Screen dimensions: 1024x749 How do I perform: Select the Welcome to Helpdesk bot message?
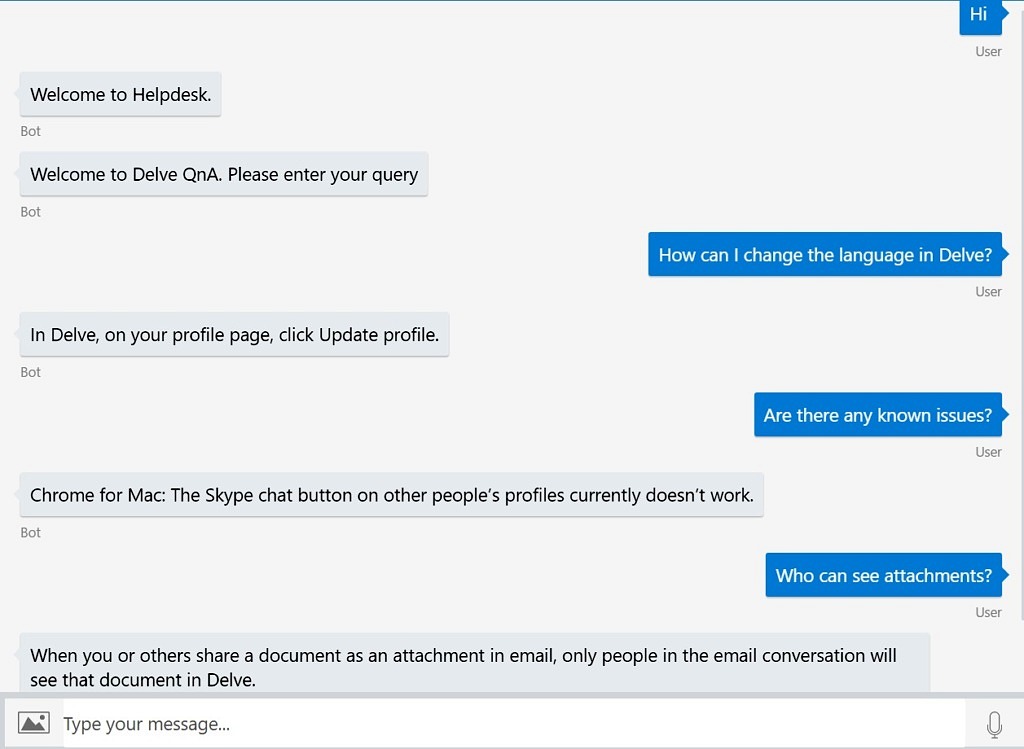tap(120, 95)
